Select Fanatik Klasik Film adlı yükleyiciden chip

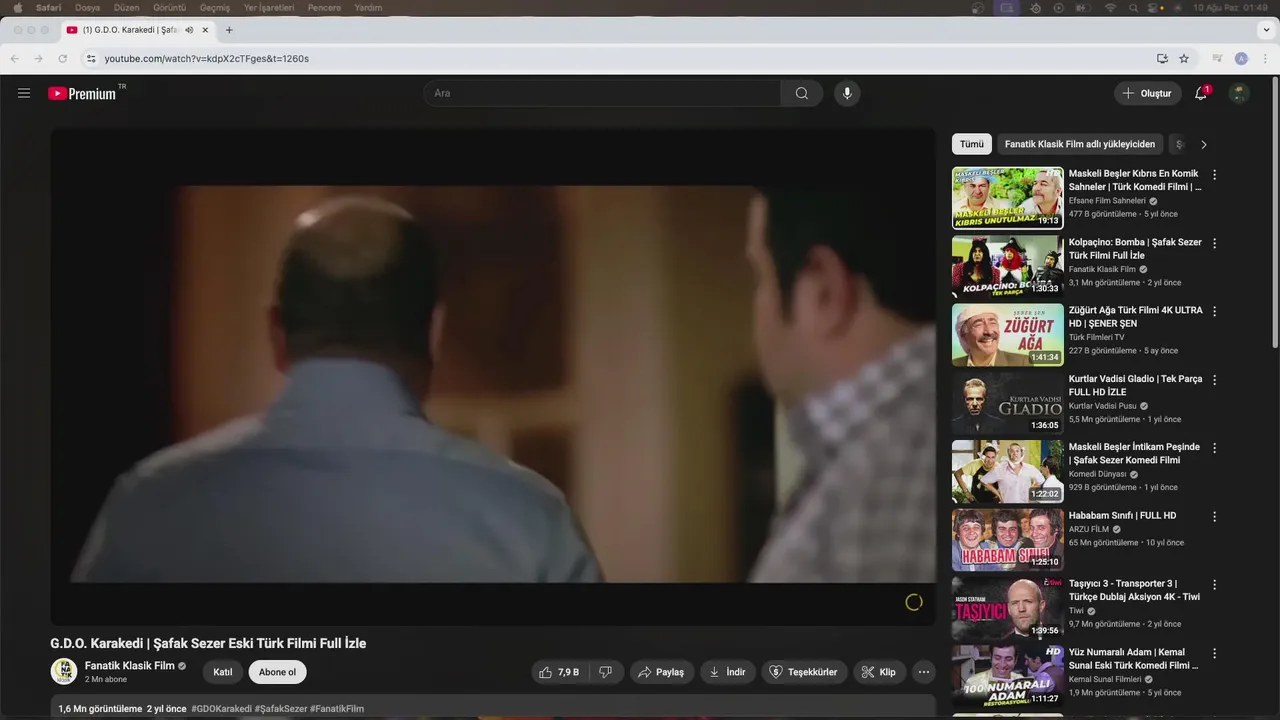(x=1080, y=144)
